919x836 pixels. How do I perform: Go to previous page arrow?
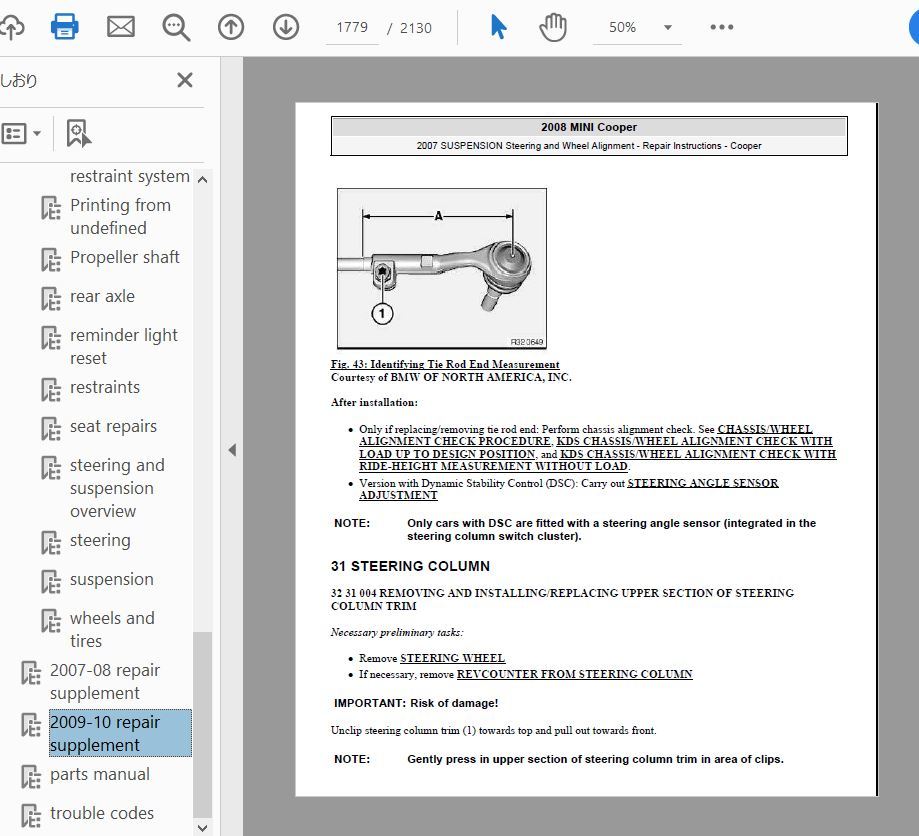pos(231,28)
